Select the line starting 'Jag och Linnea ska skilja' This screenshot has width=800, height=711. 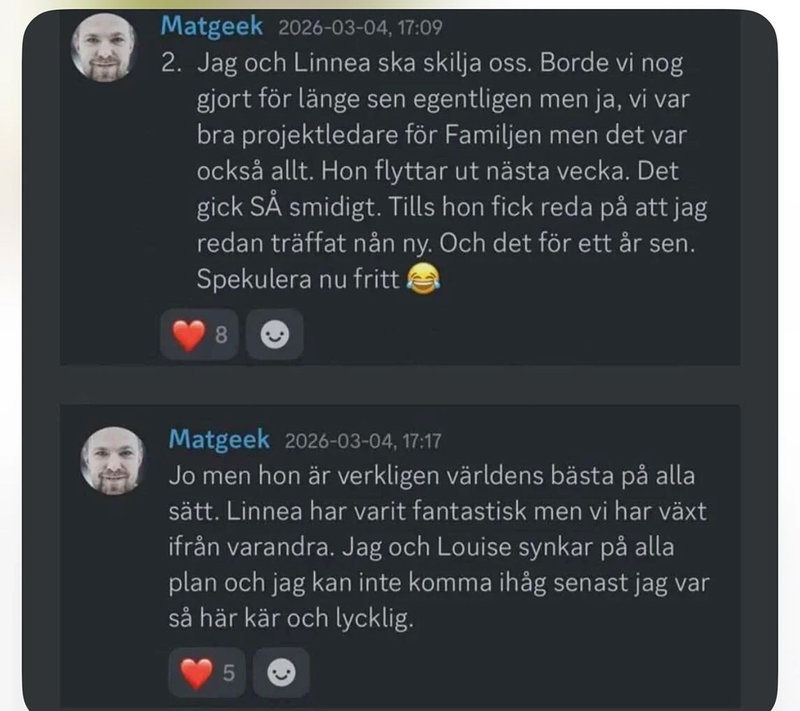440,64
